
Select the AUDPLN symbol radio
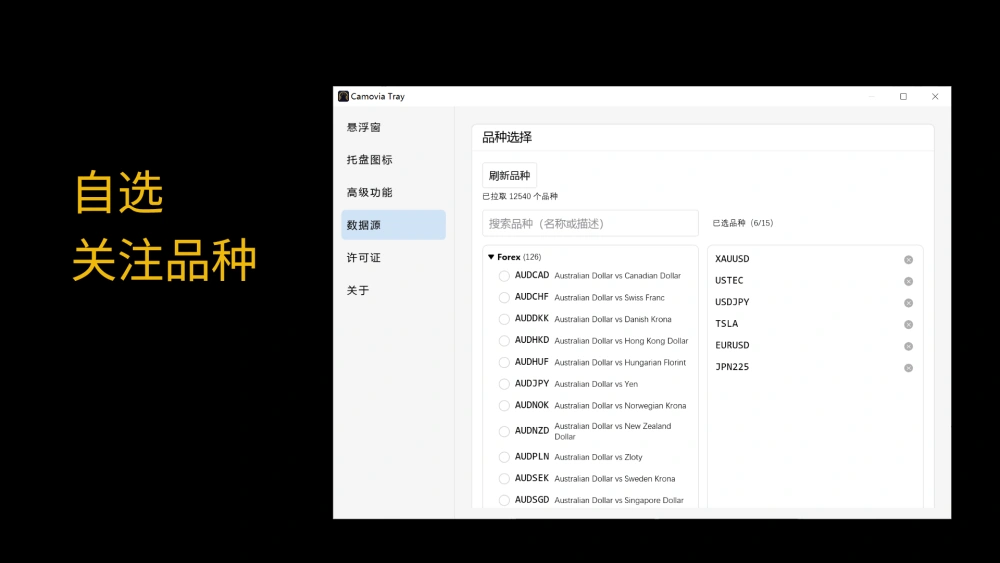point(504,457)
